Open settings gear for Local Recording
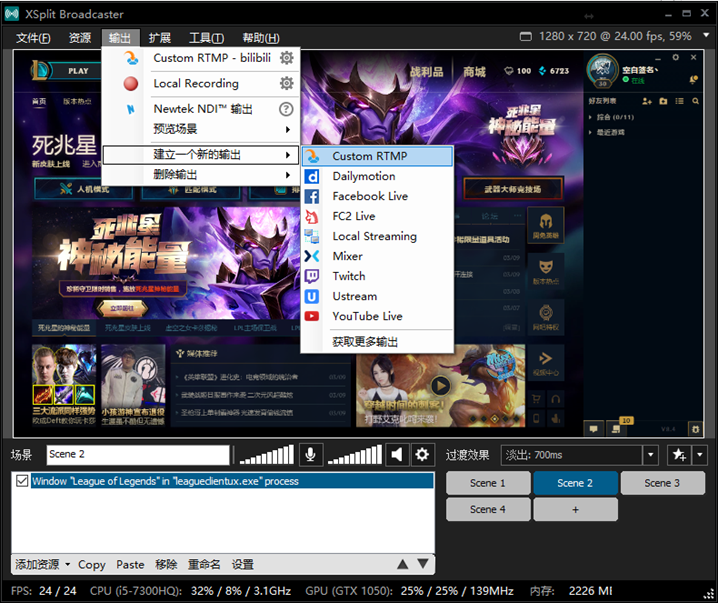The height and width of the screenshot is (603, 718). click(x=287, y=83)
